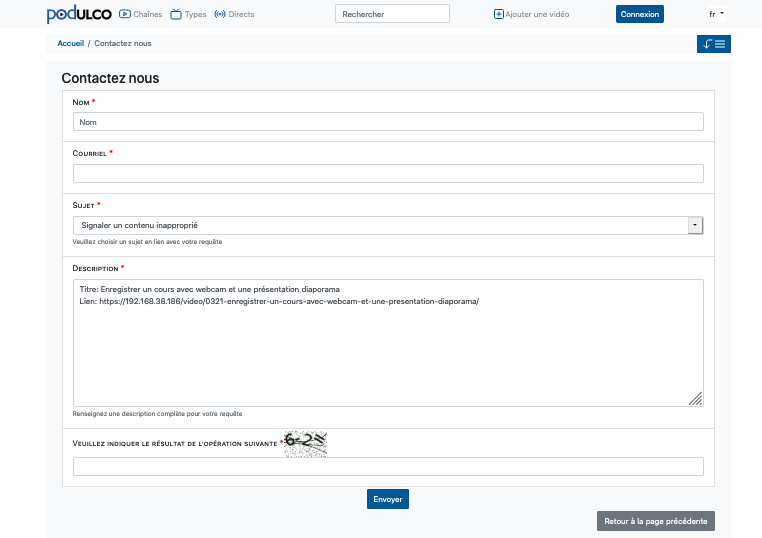Click into the Nom input field
The image size is (762, 538).
[388, 121]
